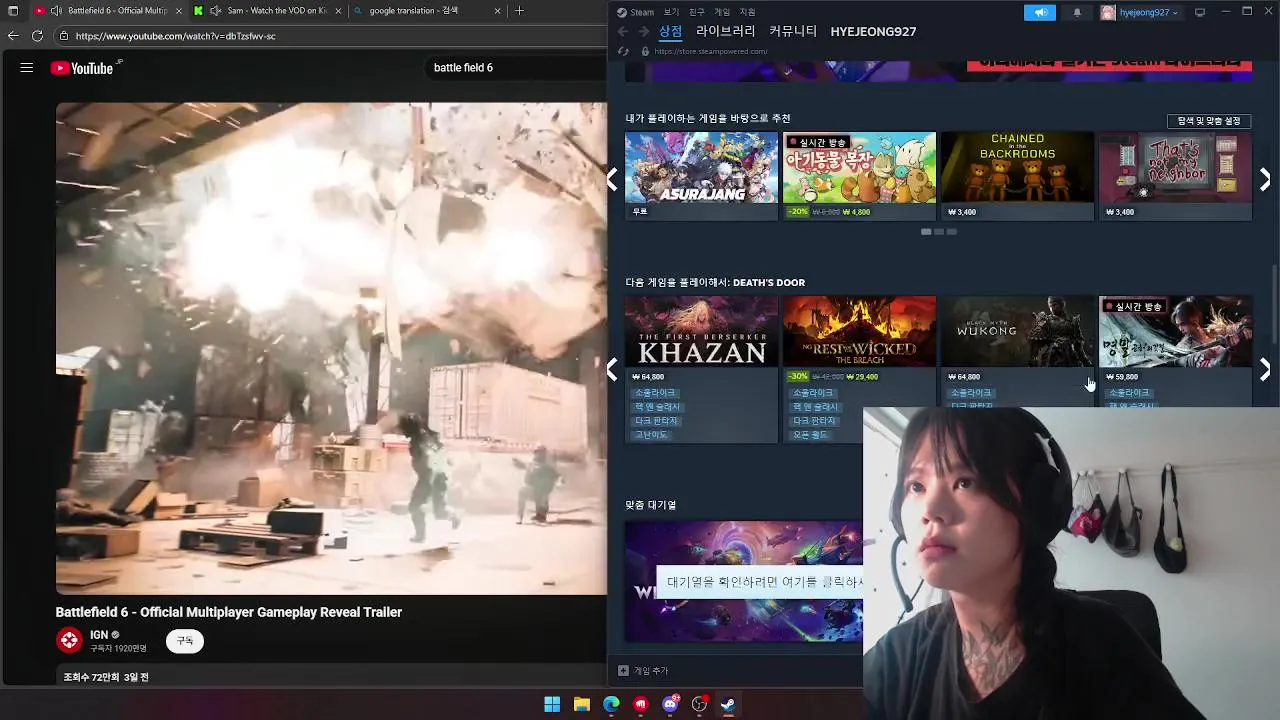Show next games in the Death's Door carousel
1280x720 pixels.
(1265, 369)
